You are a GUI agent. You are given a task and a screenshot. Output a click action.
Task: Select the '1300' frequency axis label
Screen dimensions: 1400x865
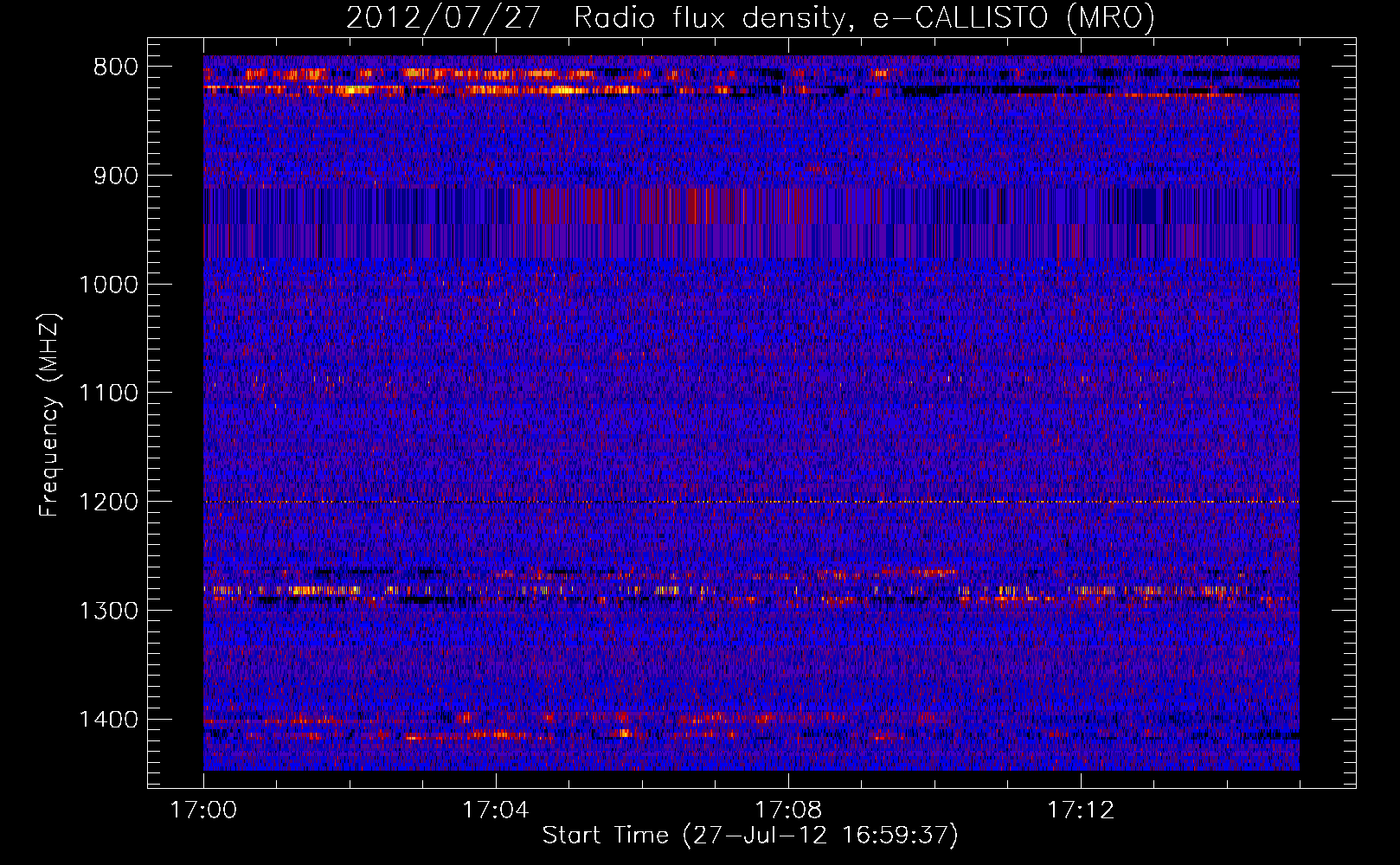coord(108,611)
